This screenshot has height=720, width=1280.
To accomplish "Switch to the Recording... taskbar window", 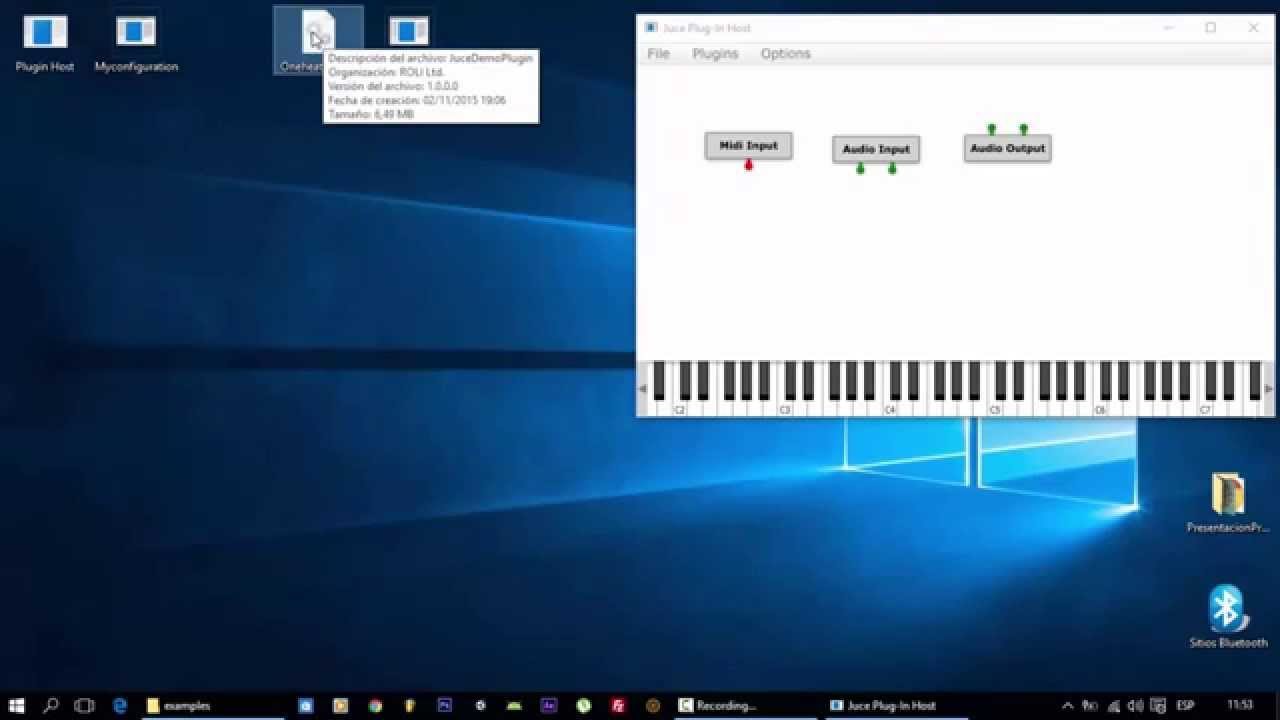I will pos(745,705).
